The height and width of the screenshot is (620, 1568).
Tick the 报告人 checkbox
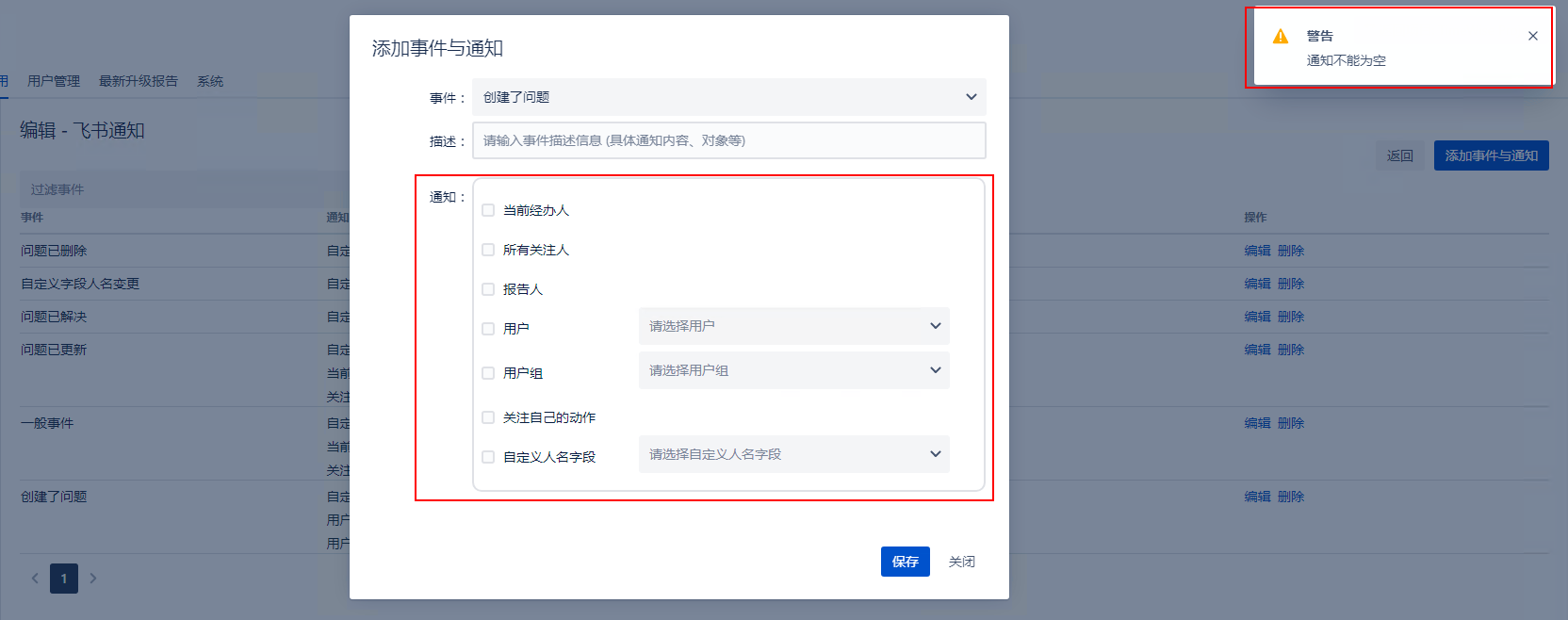pyautogui.click(x=488, y=289)
